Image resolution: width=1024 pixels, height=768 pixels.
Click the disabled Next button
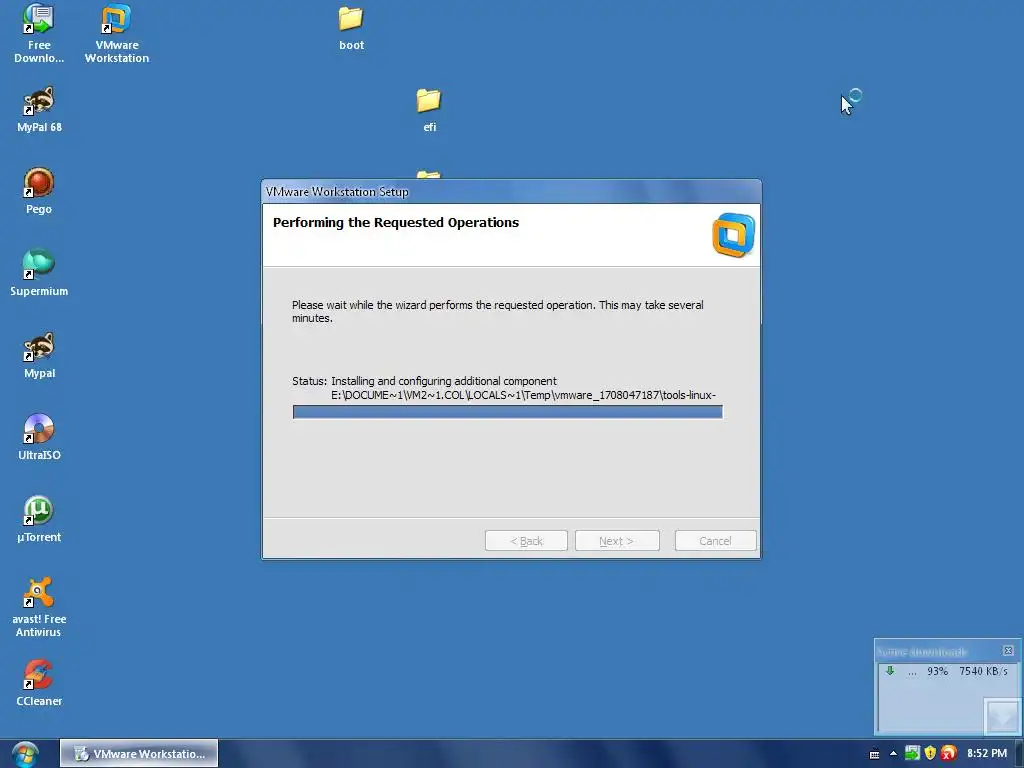(617, 541)
